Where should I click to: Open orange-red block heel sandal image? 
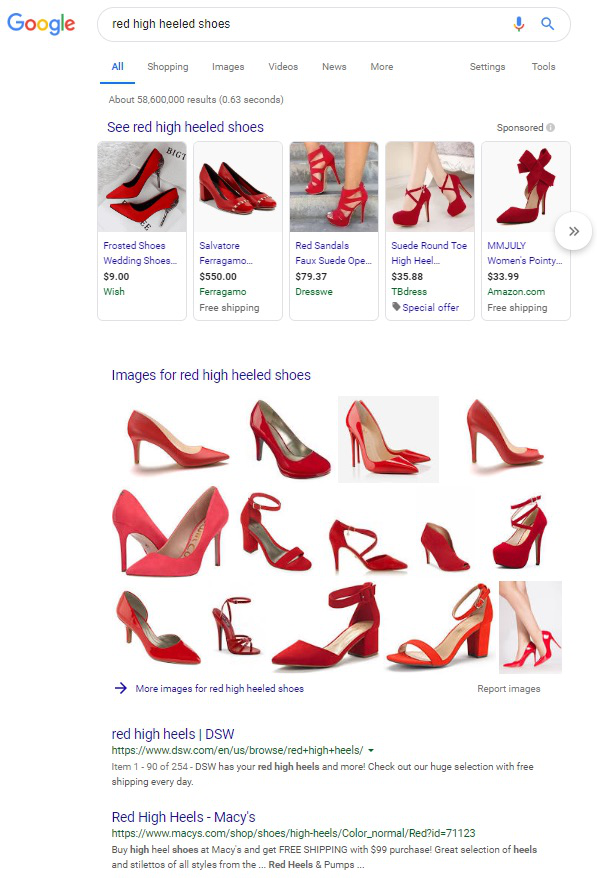[x=440, y=627]
